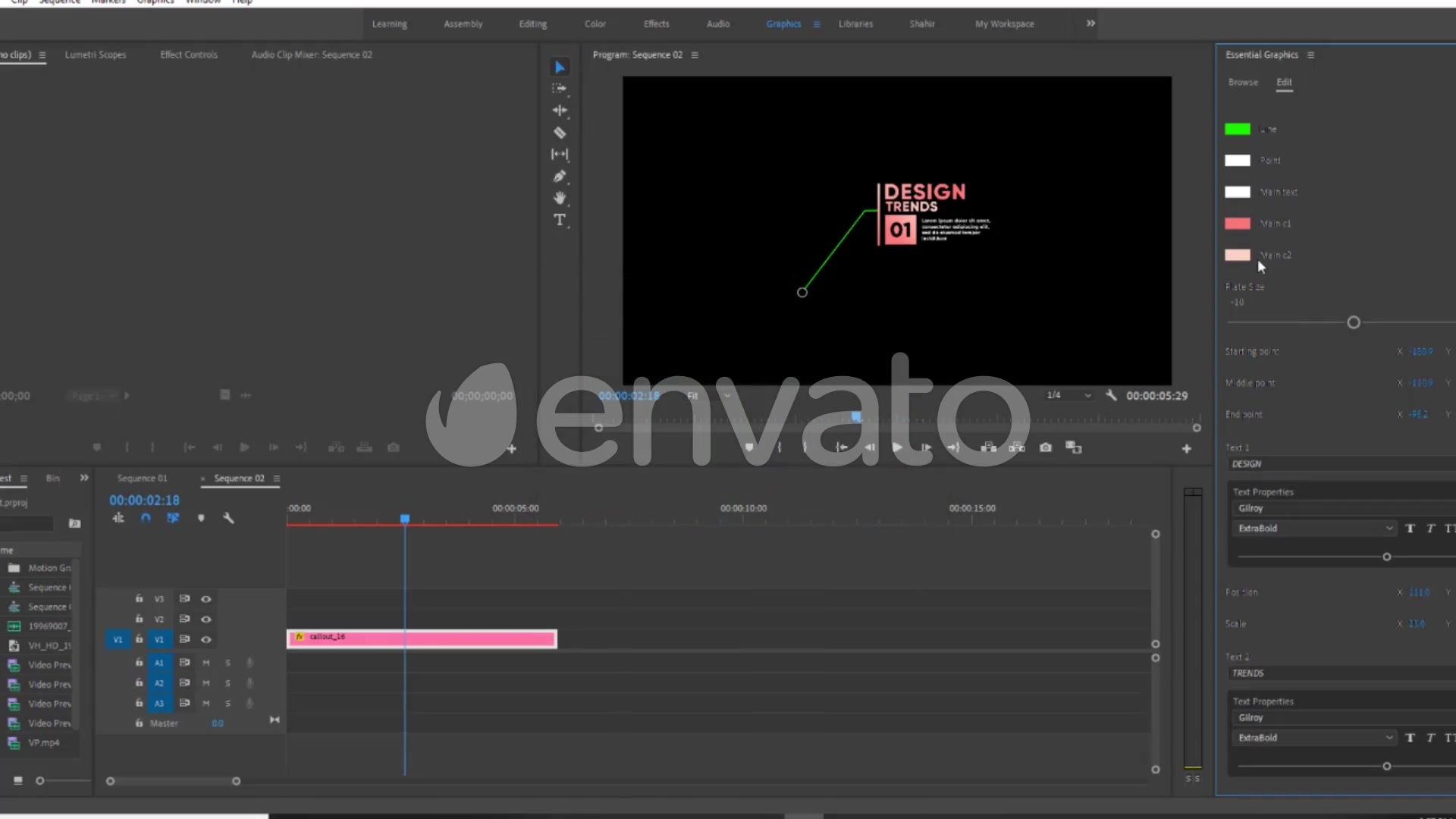
Task: Solo audio track A2
Action: click(x=227, y=683)
